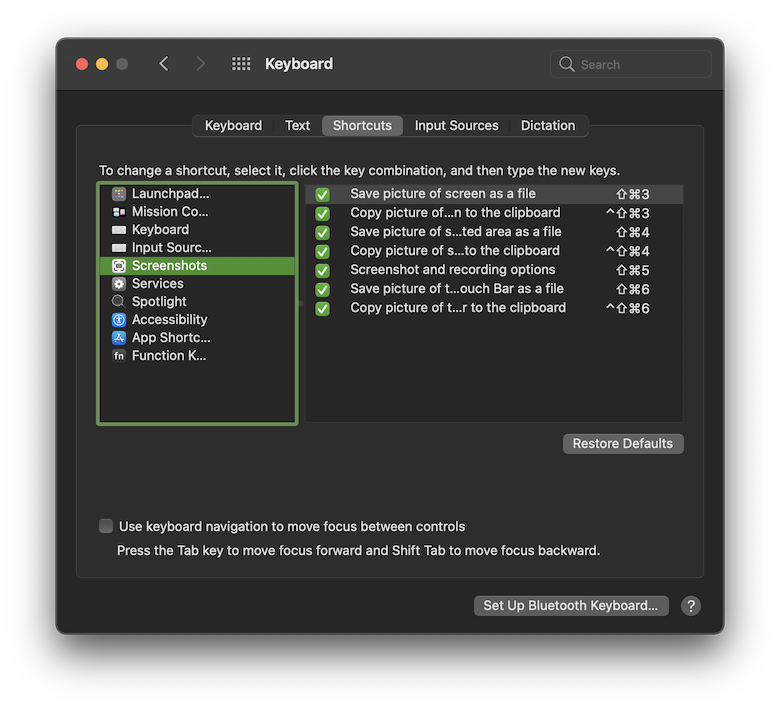Image resolution: width=780 pixels, height=708 pixels.
Task: Toggle Copy picture of s...to the clipboard checkbox
Action: tap(322, 251)
